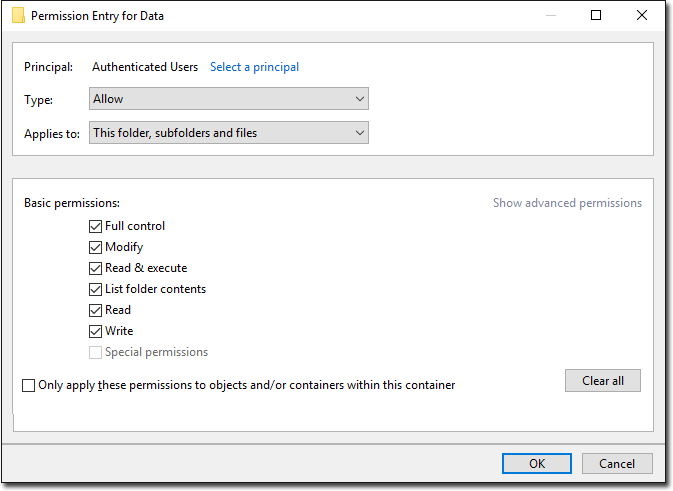Image resolution: width=673 pixels, height=491 pixels.
Task: Click Select a principal link
Action: point(255,67)
